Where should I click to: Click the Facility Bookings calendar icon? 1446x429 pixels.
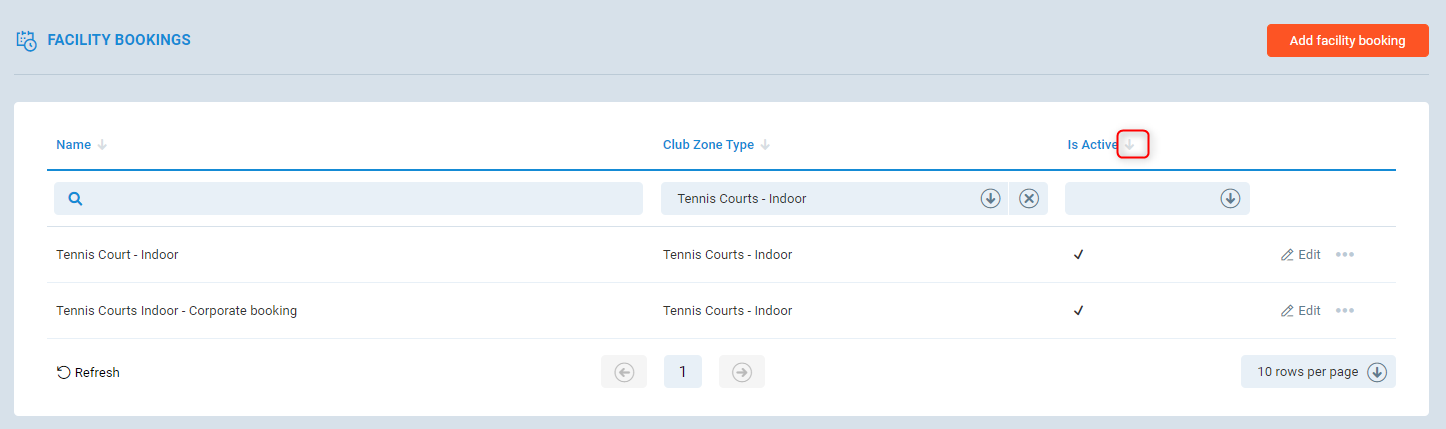click(x=27, y=41)
